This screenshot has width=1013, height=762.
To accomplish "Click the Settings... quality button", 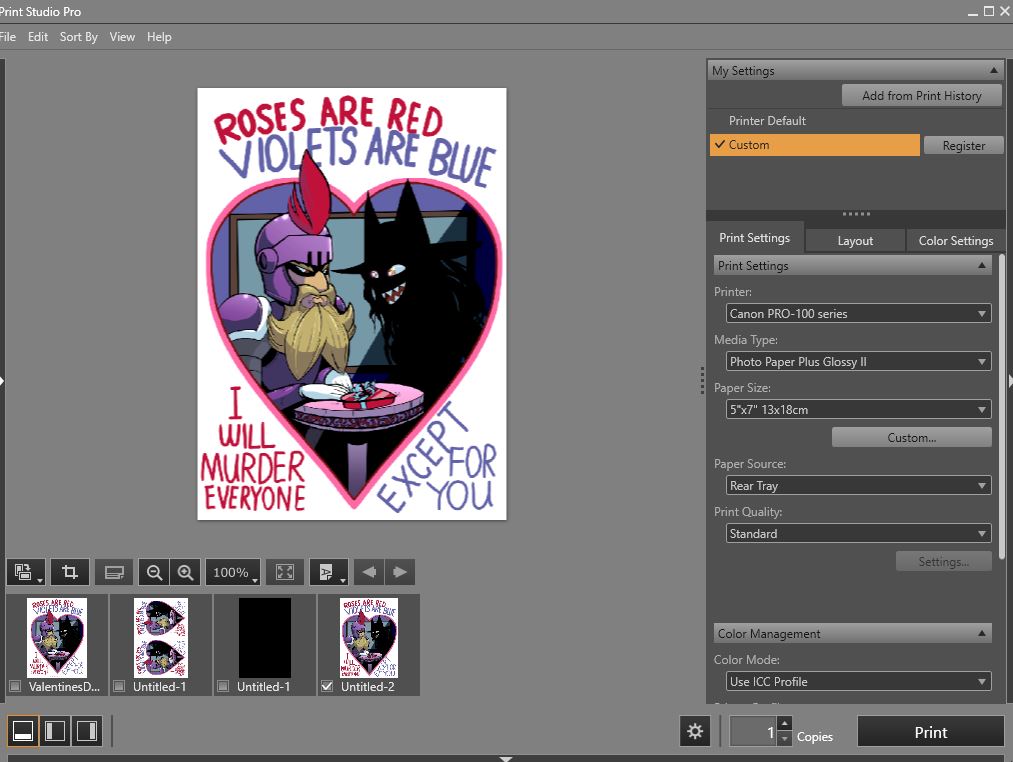I will (x=944, y=562).
